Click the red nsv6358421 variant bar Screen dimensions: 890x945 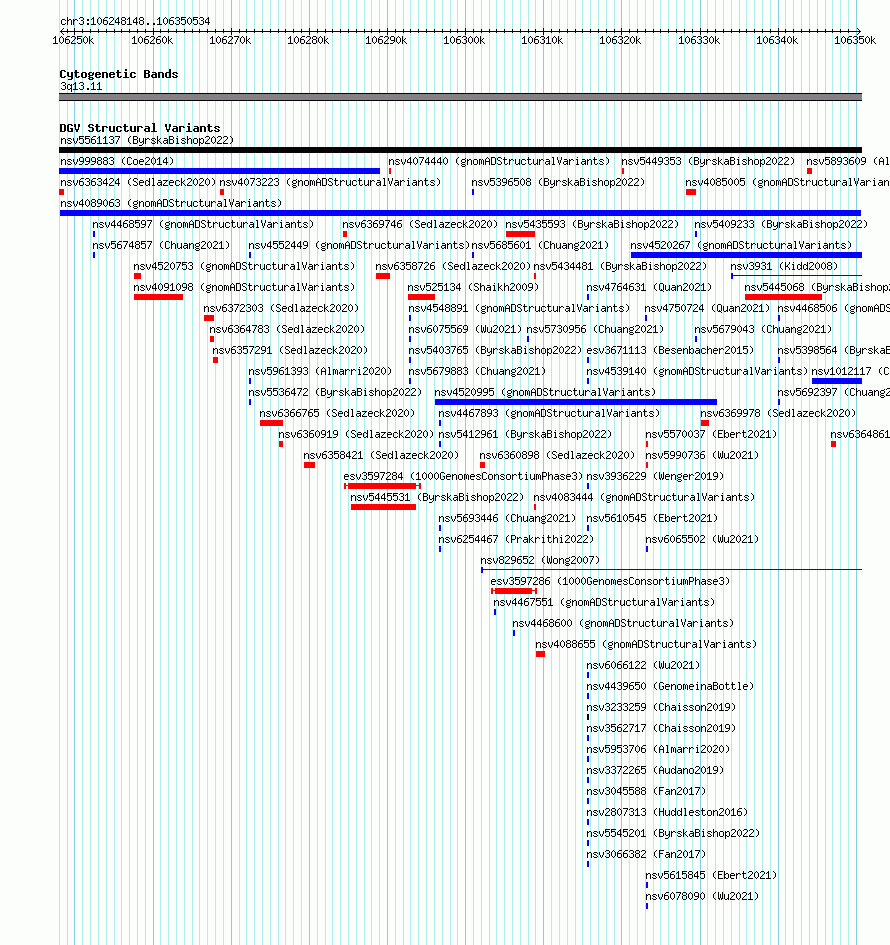(309, 465)
